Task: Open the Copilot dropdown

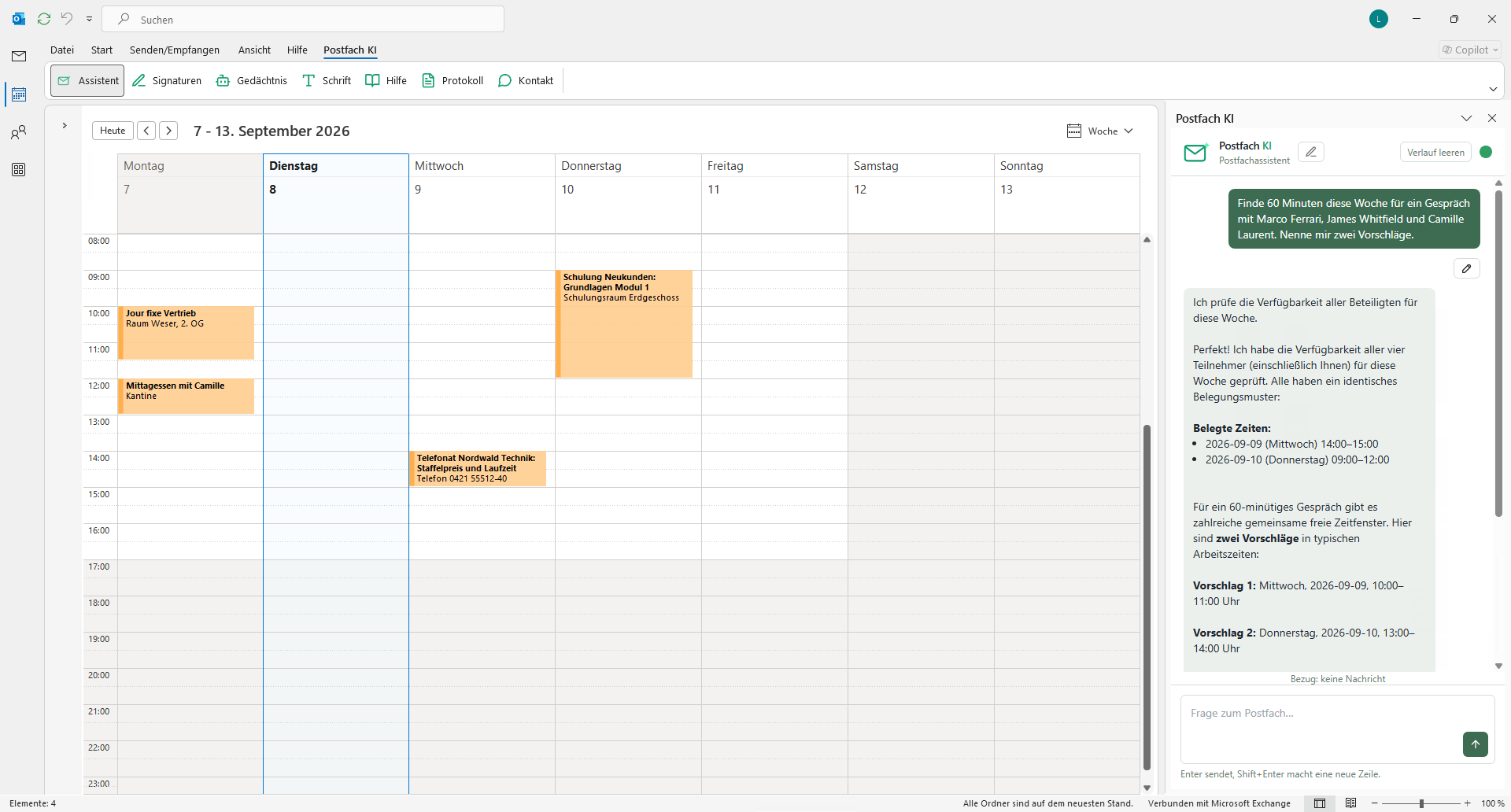Action: coord(1470,50)
